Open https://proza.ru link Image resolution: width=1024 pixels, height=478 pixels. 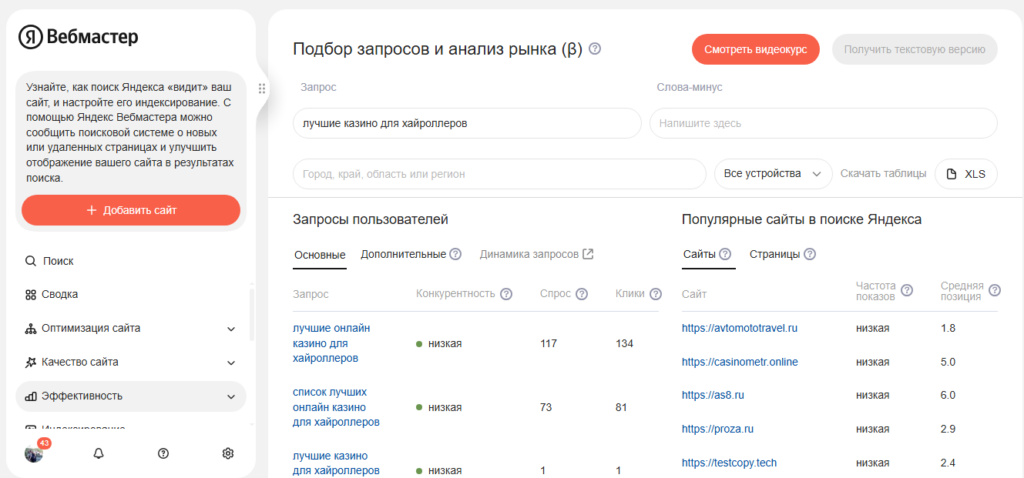(718, 429)
